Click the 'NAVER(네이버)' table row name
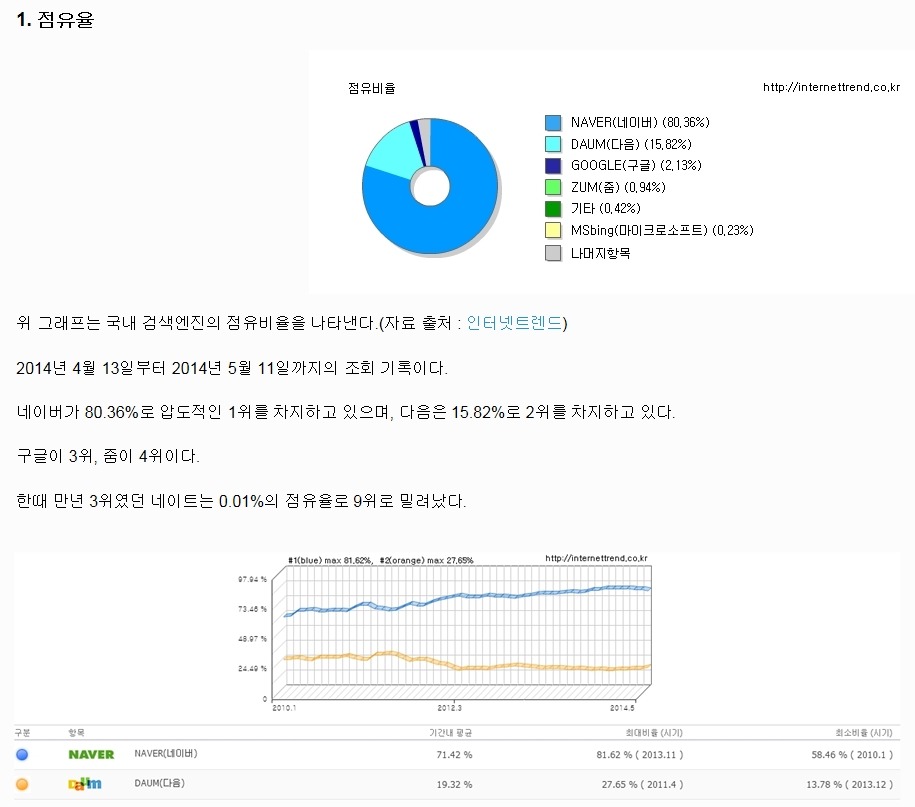The width and height of the screenshot is (915, 807). 166,754
